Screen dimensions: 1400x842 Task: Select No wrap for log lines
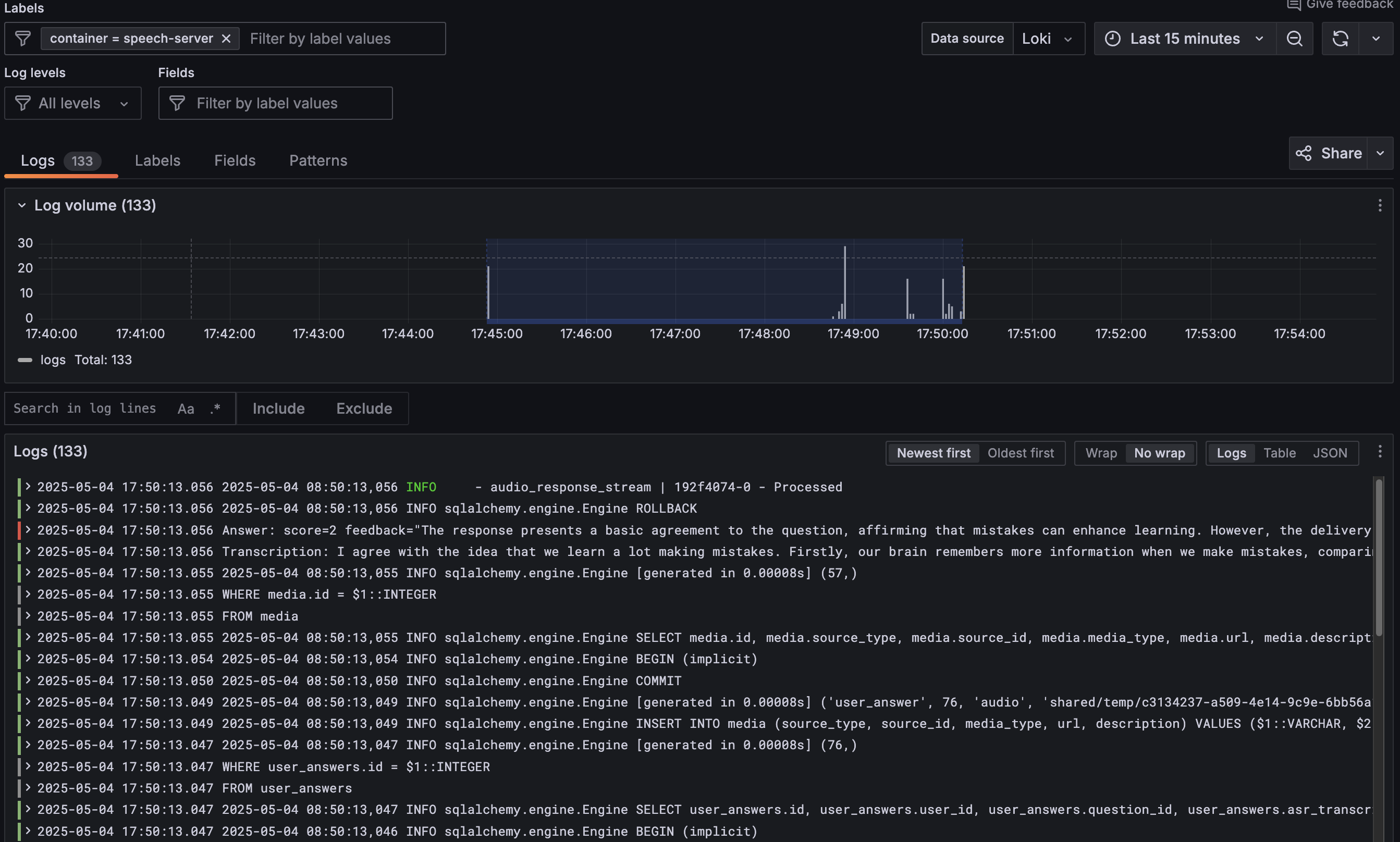(x=1159, y=453)
